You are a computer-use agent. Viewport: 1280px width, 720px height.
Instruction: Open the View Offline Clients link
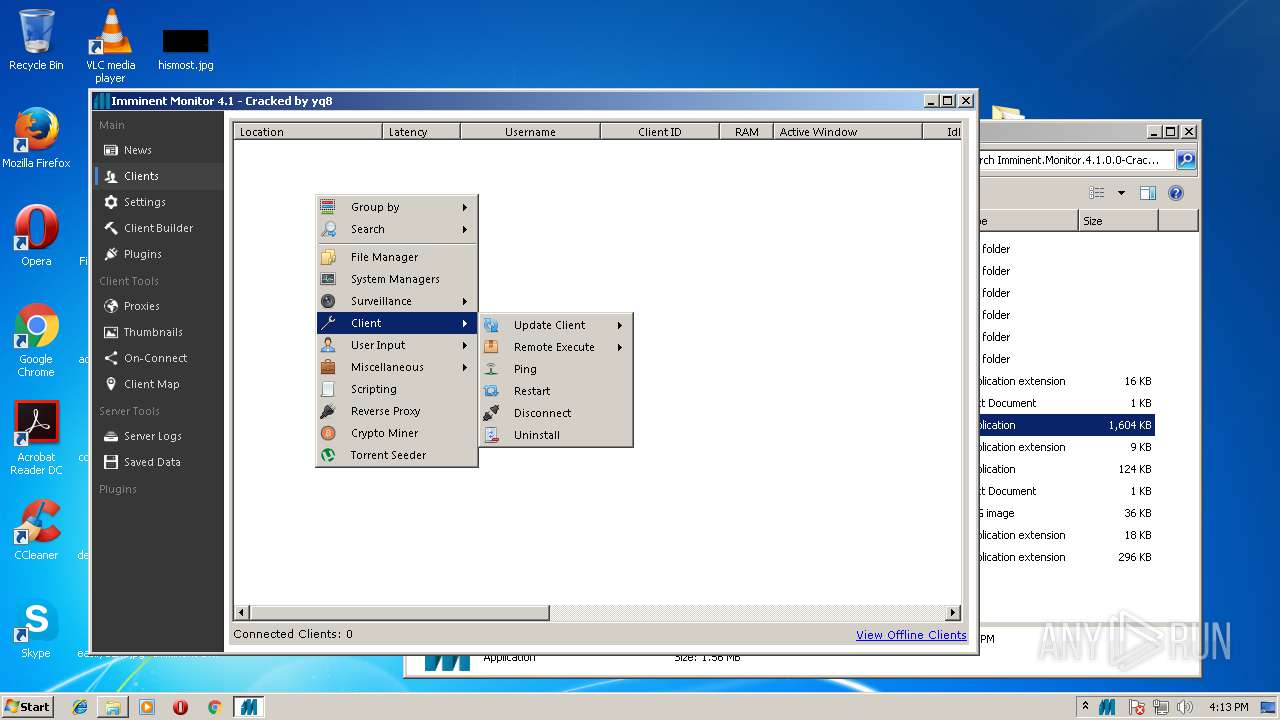click(911, 635)
